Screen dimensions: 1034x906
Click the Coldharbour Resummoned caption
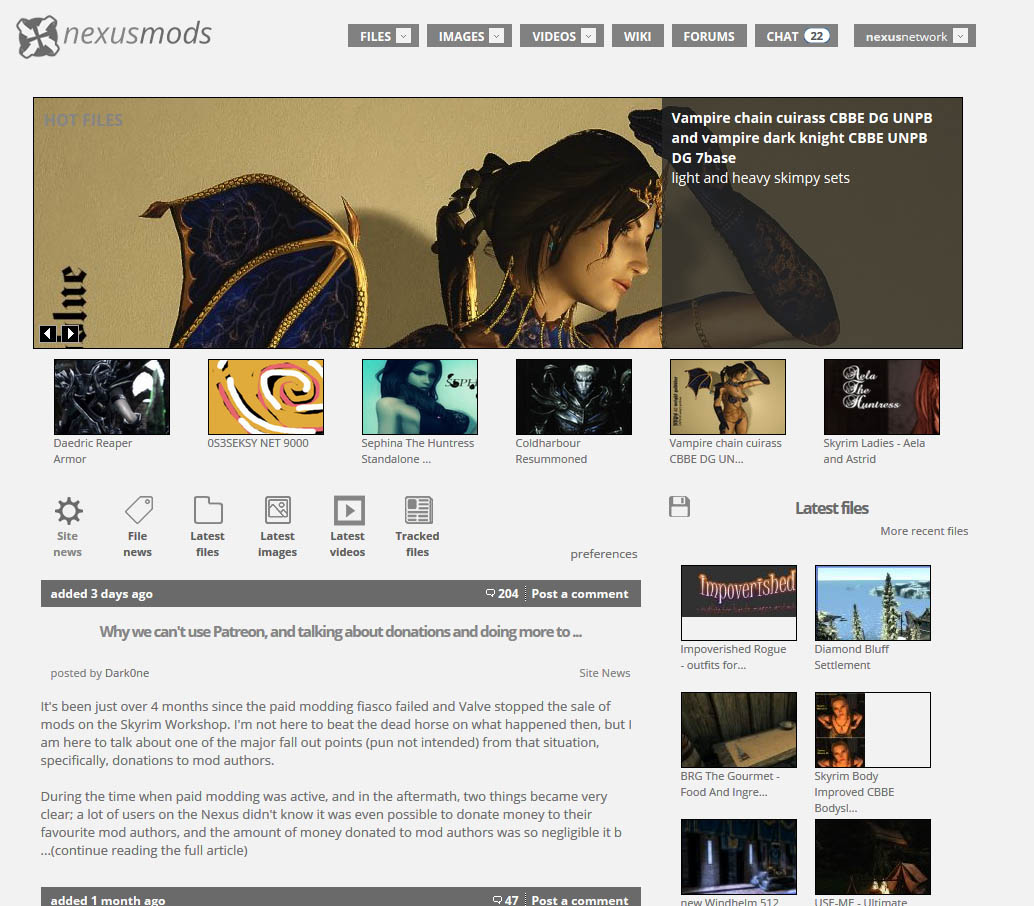coord(551,451)
